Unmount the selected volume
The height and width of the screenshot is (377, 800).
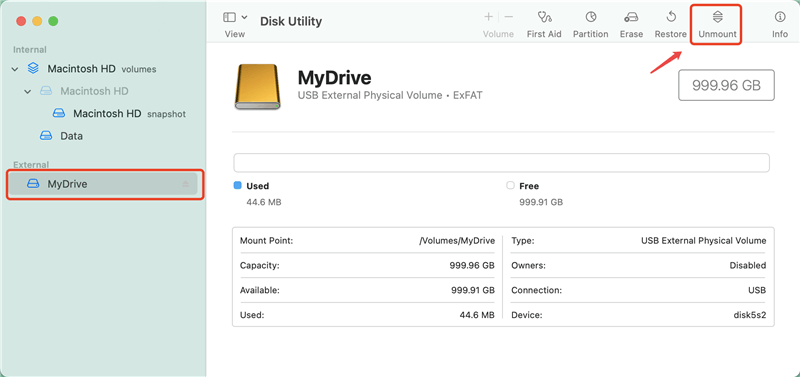point(717,24)
